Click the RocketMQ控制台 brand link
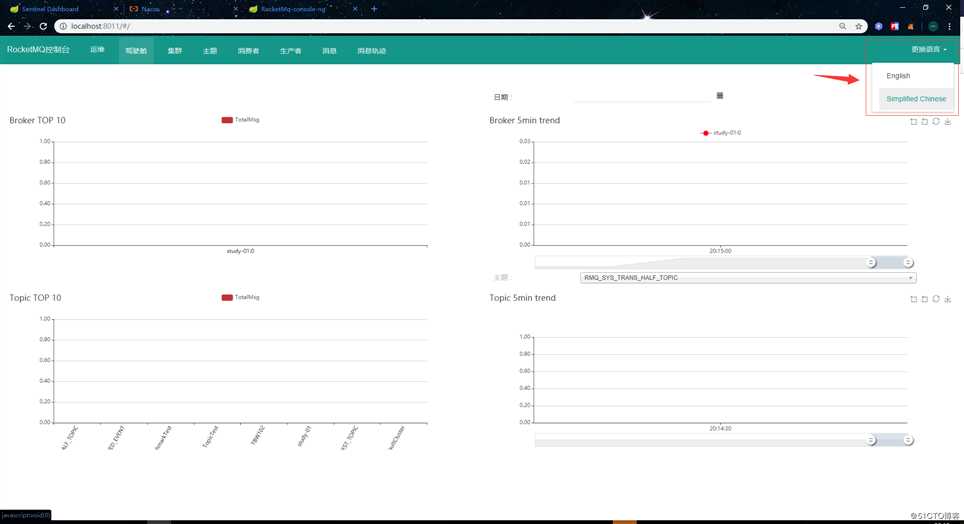 click(38, 50)
